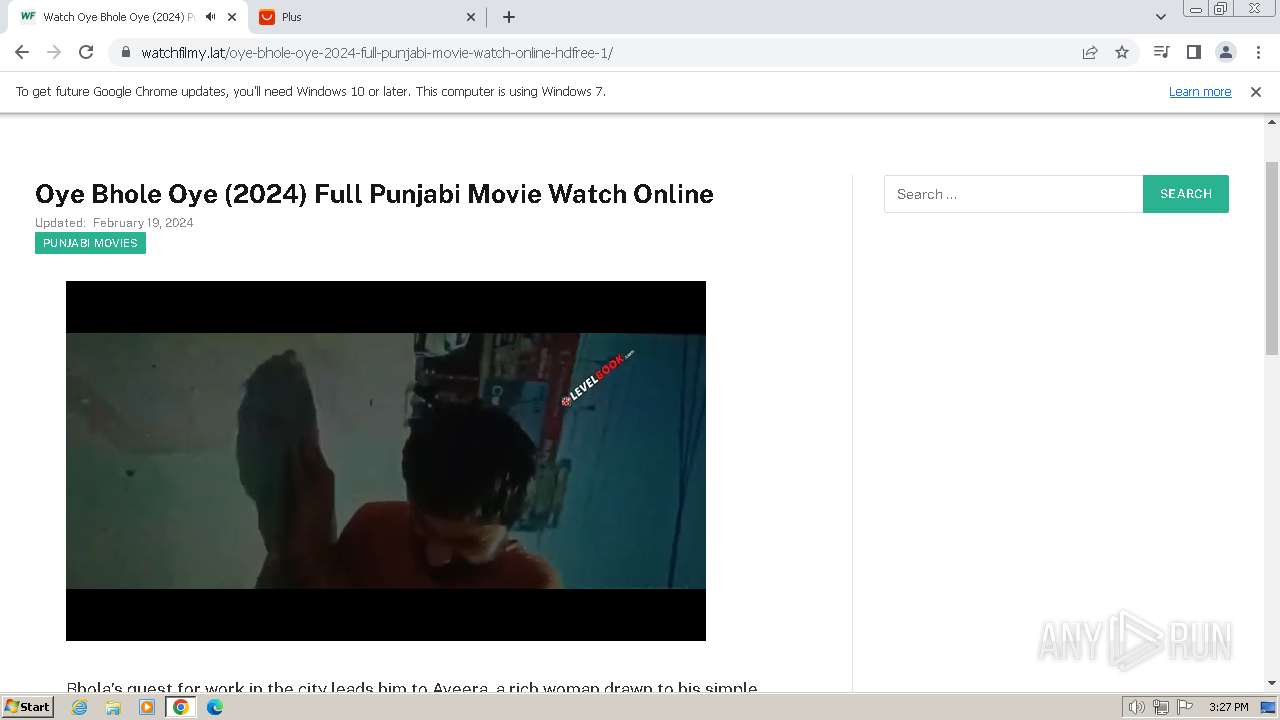Click the scrollbar up arrow
The image size is (1280, 720).
click(x=1272, y=122)
